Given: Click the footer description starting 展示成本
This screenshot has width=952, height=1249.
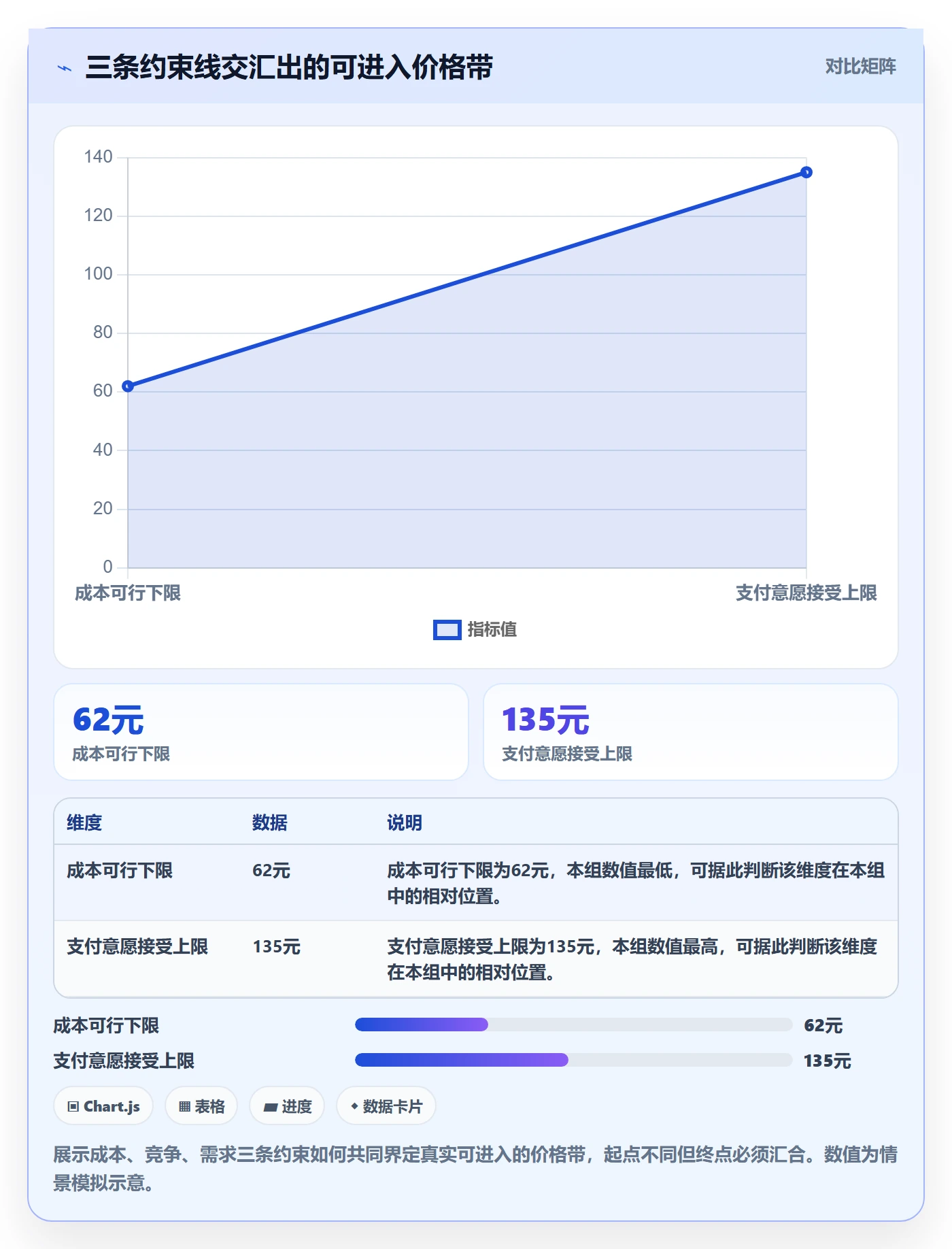Looking at the screenshot, I should click(x=475, y=1169).
